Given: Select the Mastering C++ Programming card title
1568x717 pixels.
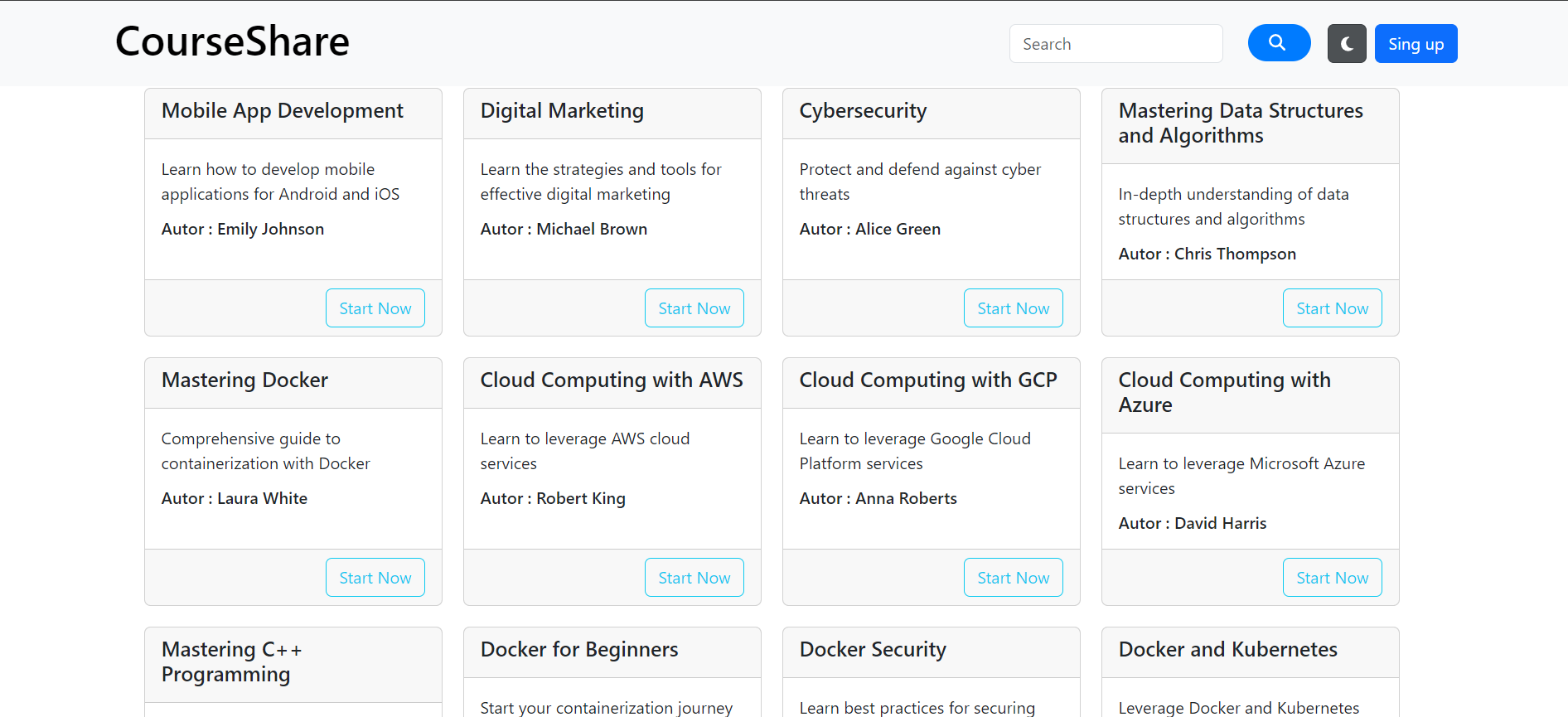Looking at the screenshot, I should [231, 661].
